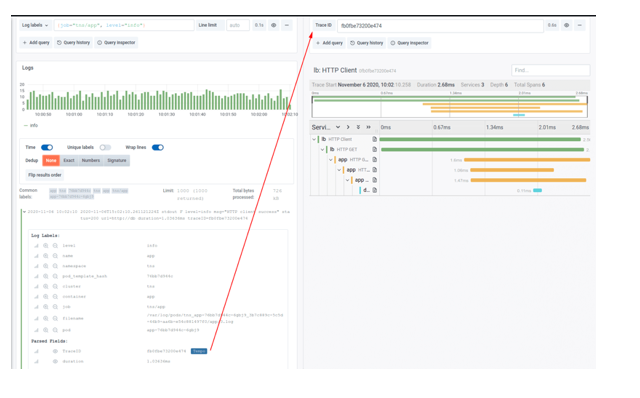
Task: Open Query history in the trace pane
Action: [x=367, y=43]
